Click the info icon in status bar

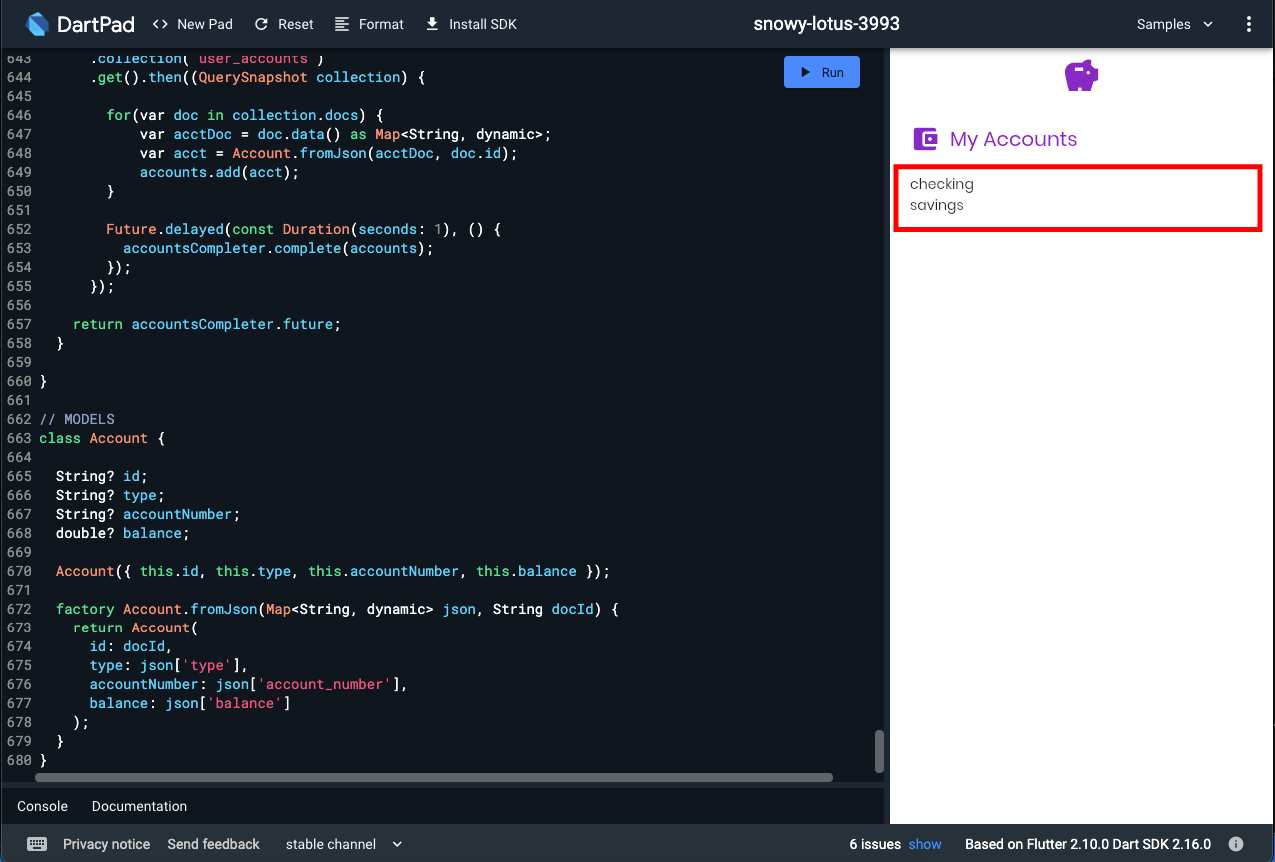click(x=1236, y=844)
